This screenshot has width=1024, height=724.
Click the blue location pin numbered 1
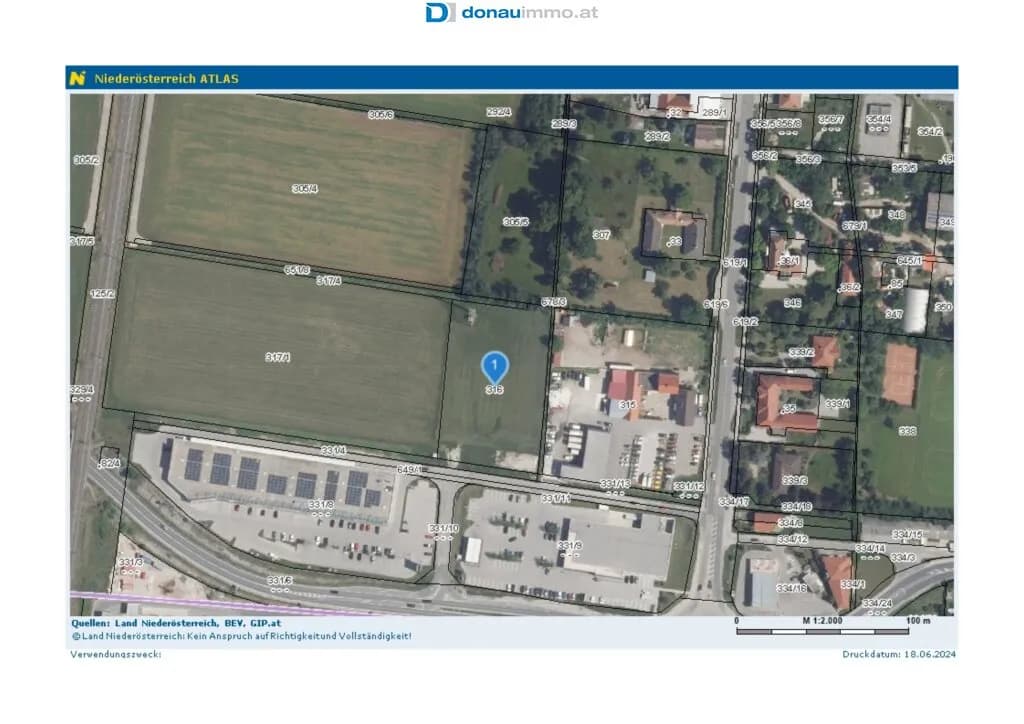click(x=494, y=368)
